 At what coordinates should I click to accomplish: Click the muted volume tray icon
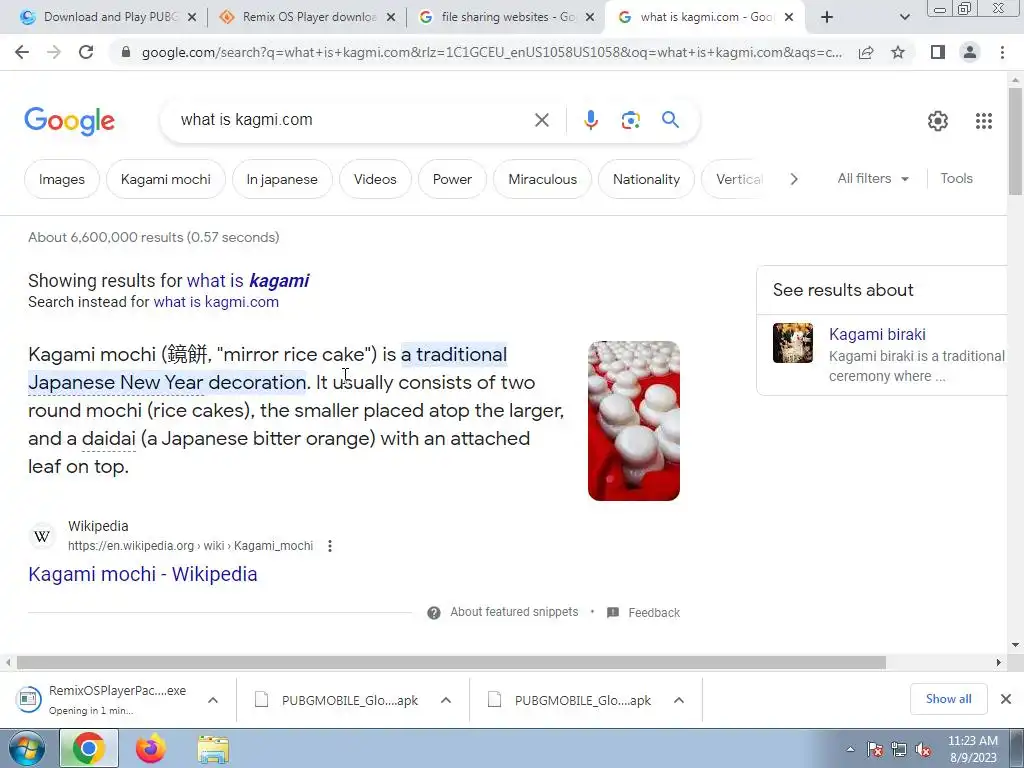[x=923, y=750]
